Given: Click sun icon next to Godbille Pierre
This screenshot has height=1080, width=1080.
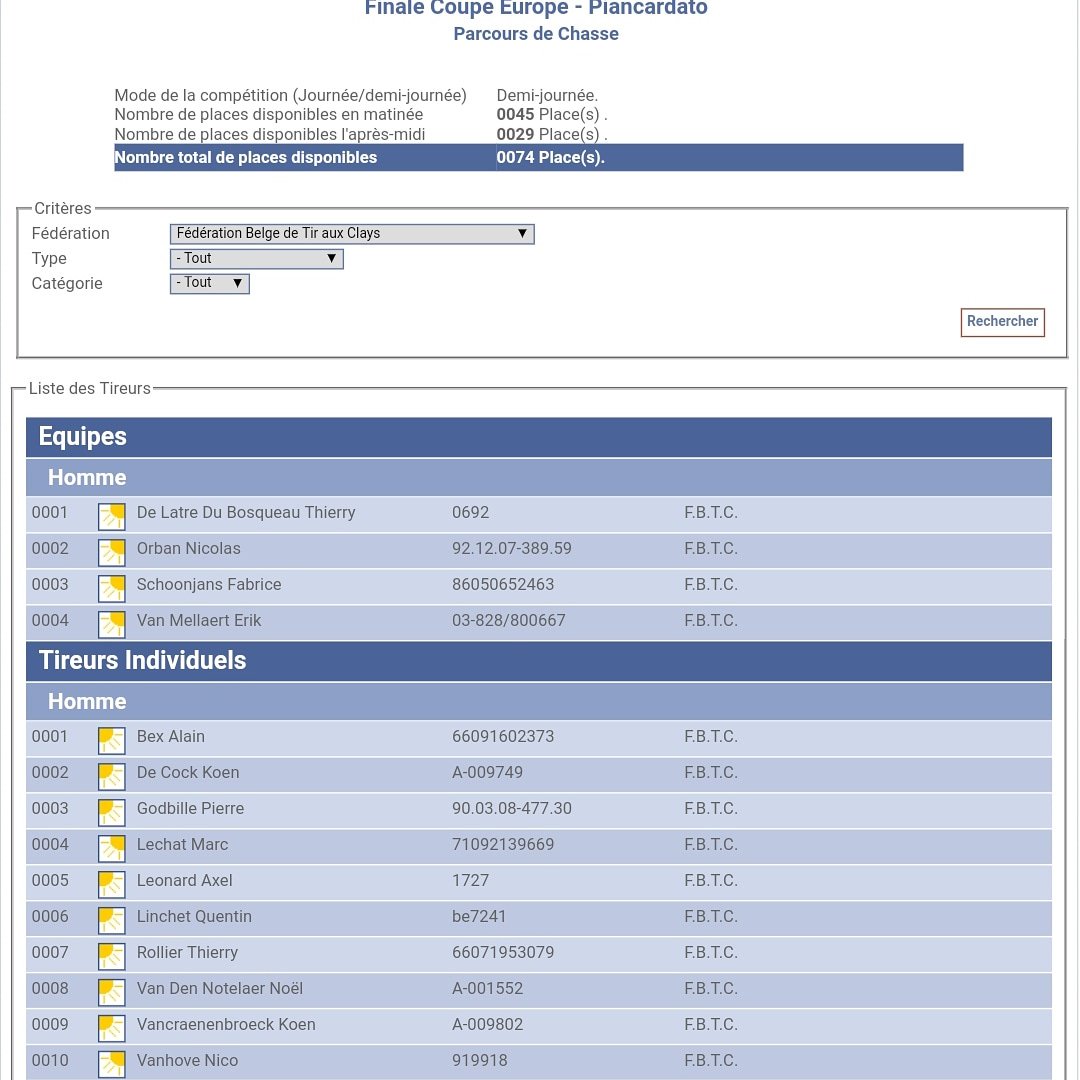Looking at the screenshot, I should coord(112,811).
